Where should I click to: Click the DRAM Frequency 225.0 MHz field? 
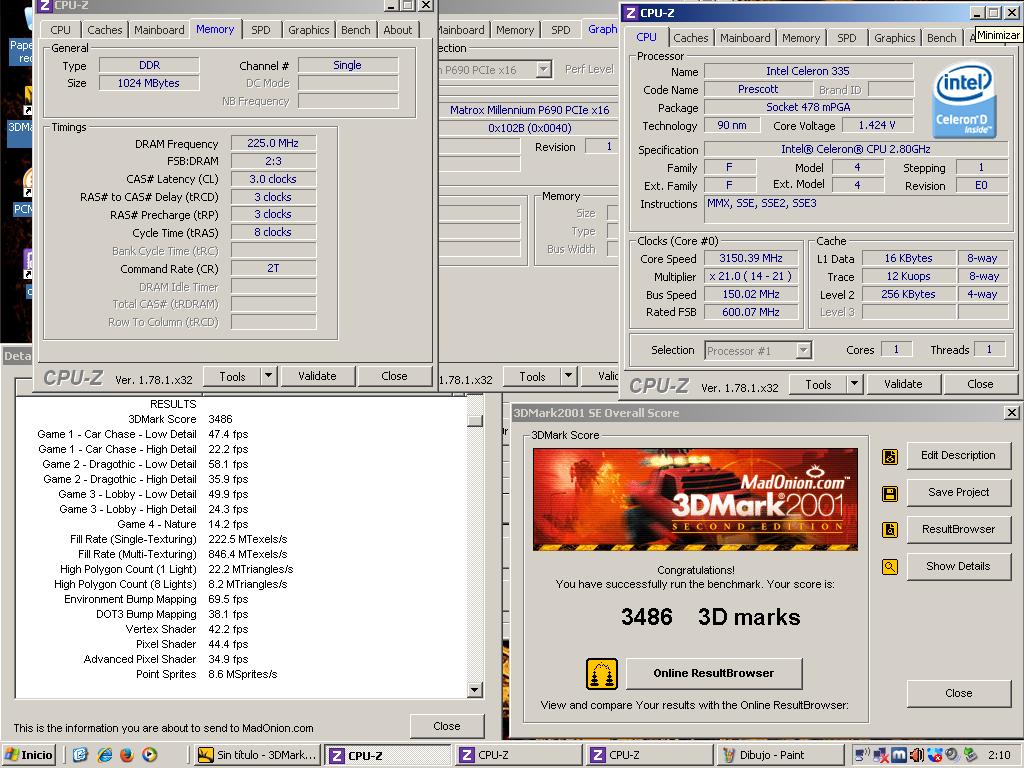pyautogui.click(x=273, y=144)
